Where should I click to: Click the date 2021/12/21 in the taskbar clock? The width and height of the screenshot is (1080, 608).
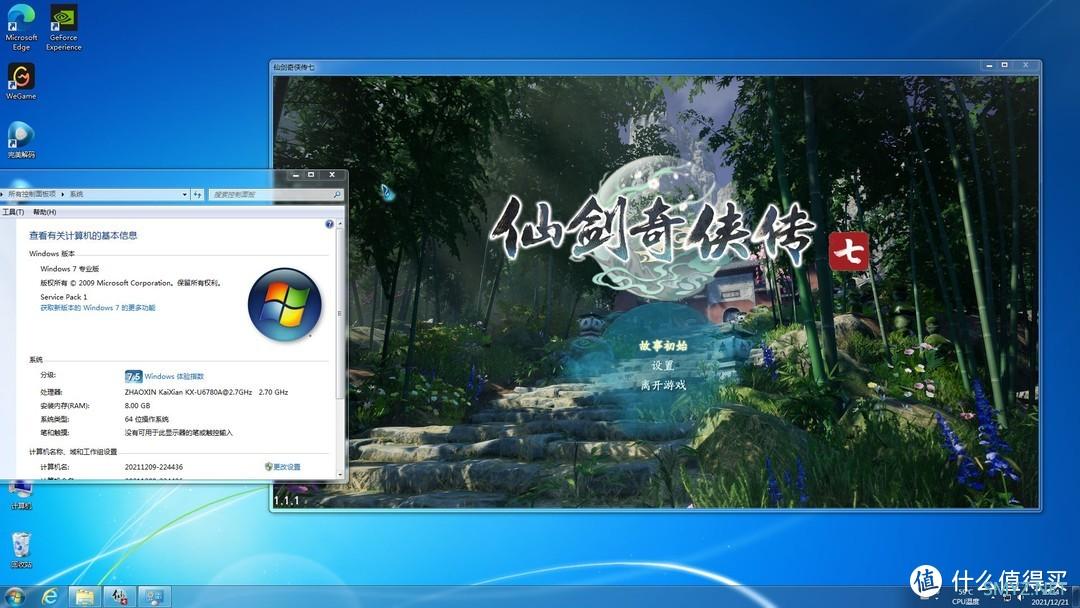click(1050, 602)
